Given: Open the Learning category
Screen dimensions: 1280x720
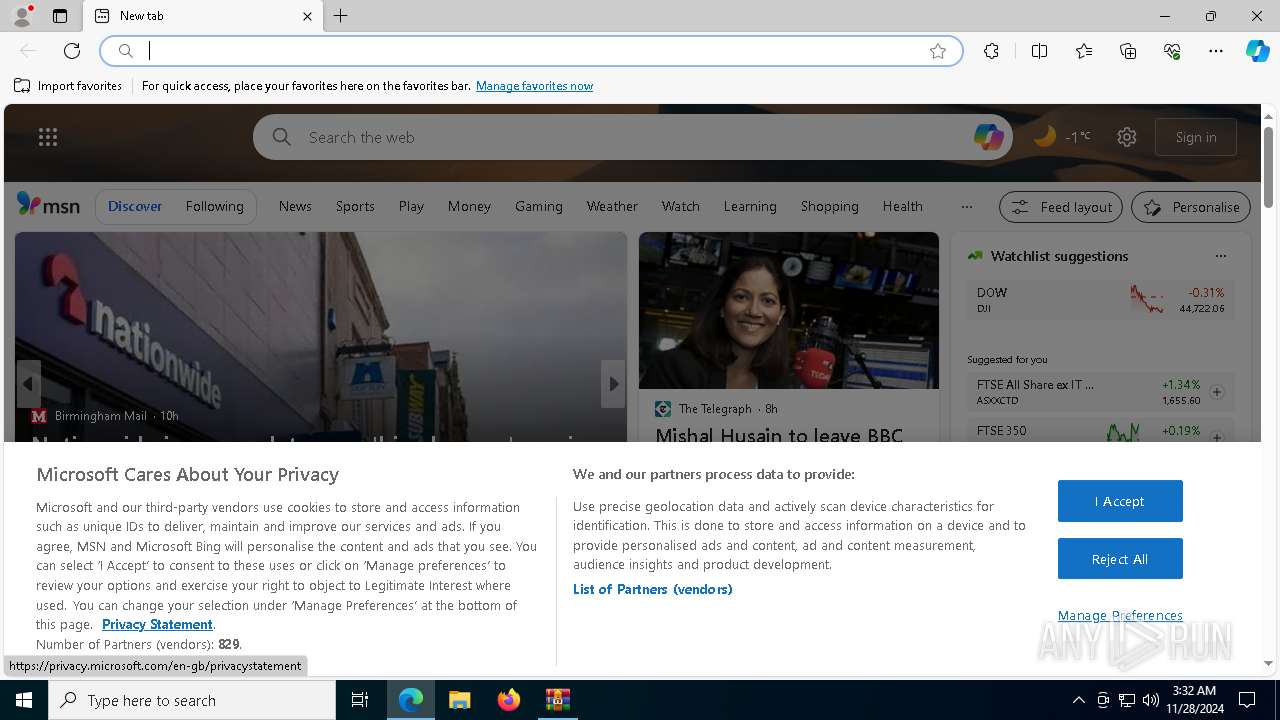Looking at the screenshot, I should 750,206.
